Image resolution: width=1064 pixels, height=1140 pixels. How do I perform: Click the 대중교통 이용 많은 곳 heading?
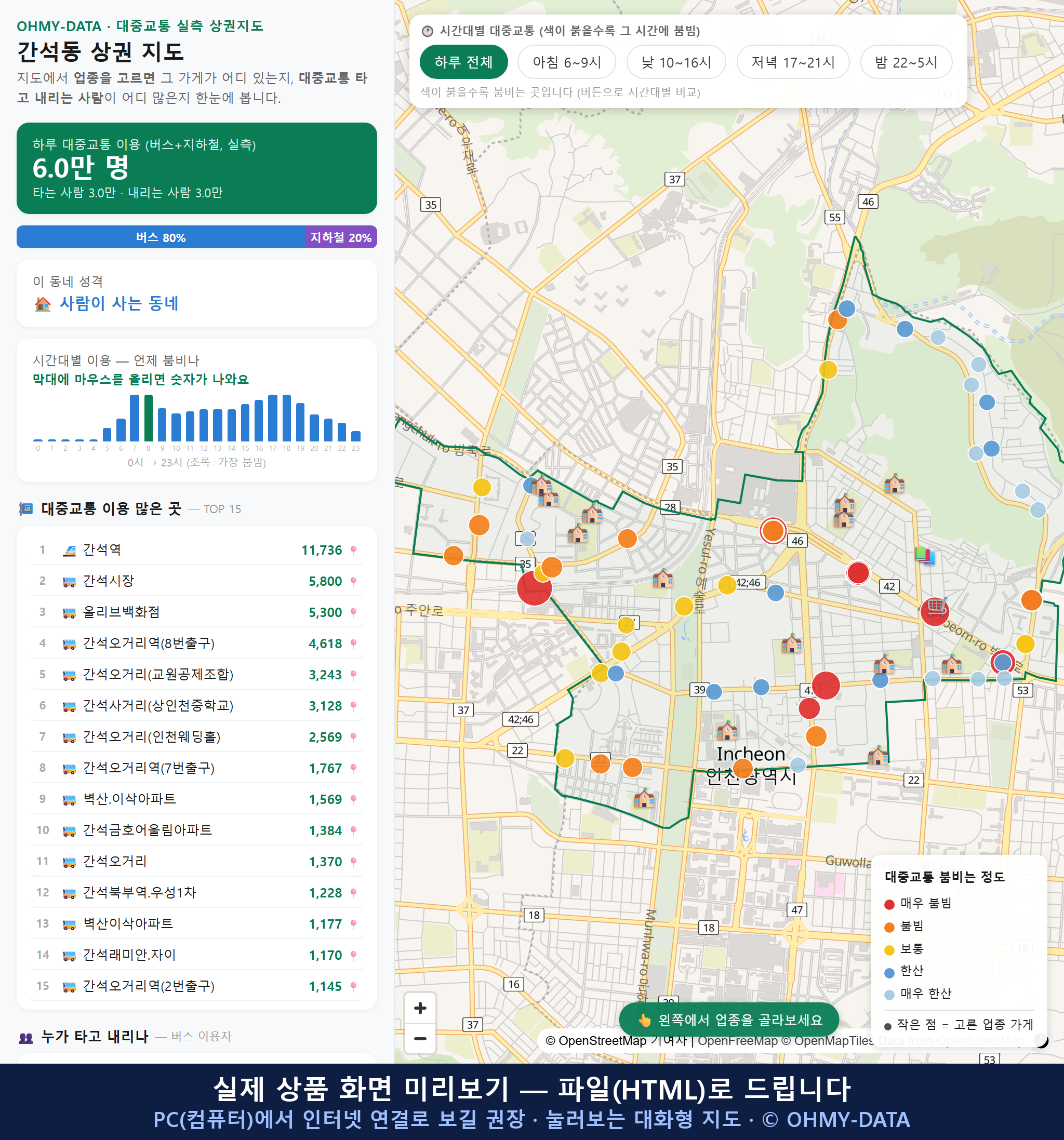tap(111, 508)
